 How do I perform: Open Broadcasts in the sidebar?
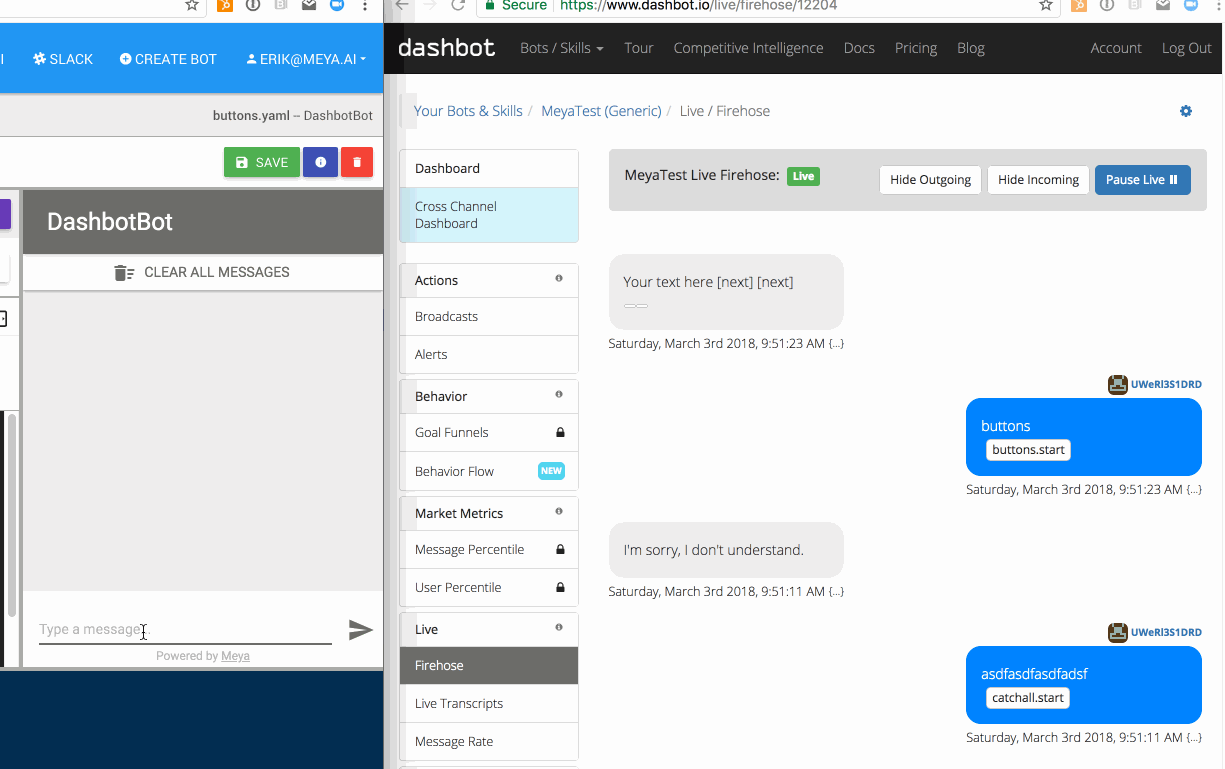tap(489, 317)
